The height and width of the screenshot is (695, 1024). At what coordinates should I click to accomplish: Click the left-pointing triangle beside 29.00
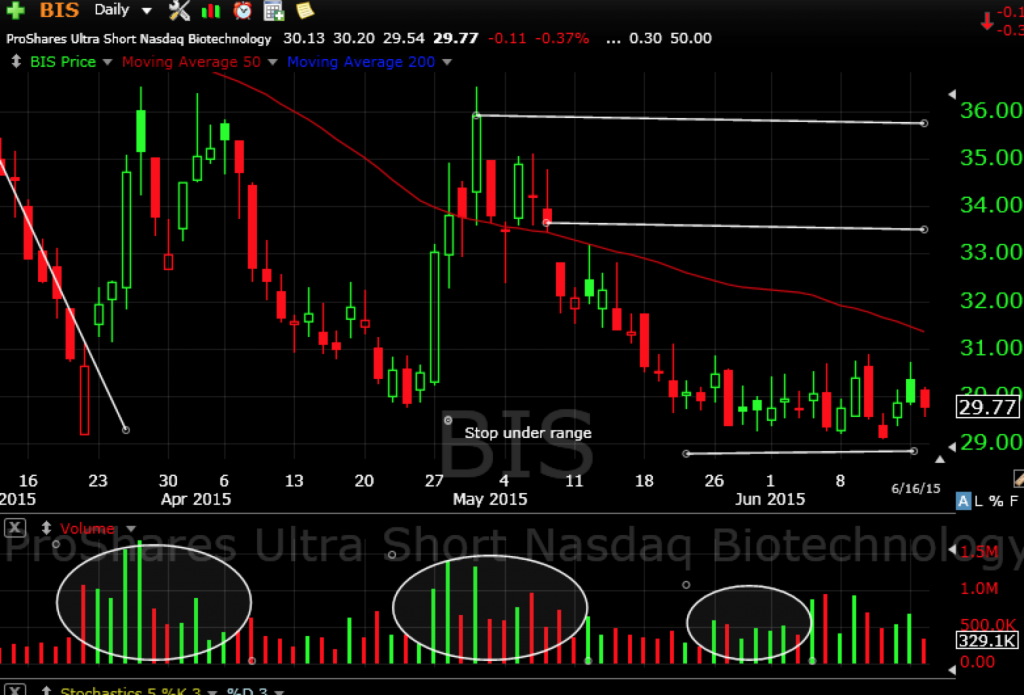pos(952,447)
